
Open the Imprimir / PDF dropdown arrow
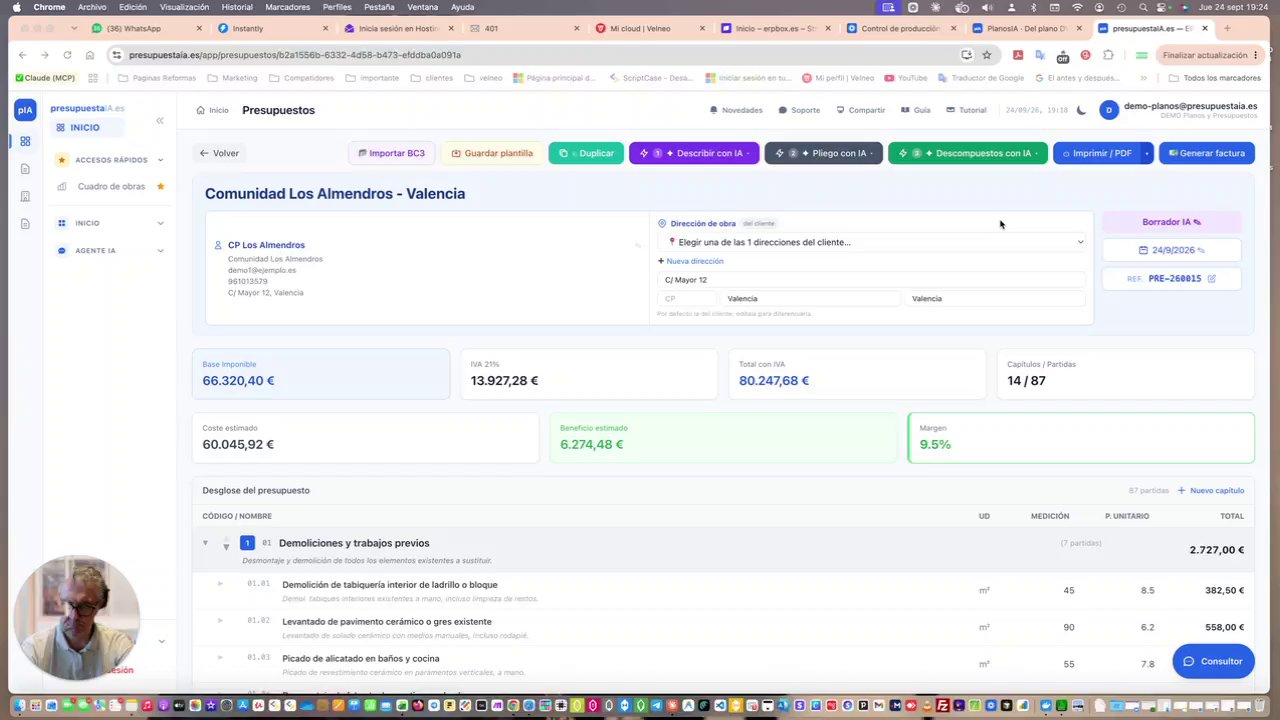(x=1147, y=153)
